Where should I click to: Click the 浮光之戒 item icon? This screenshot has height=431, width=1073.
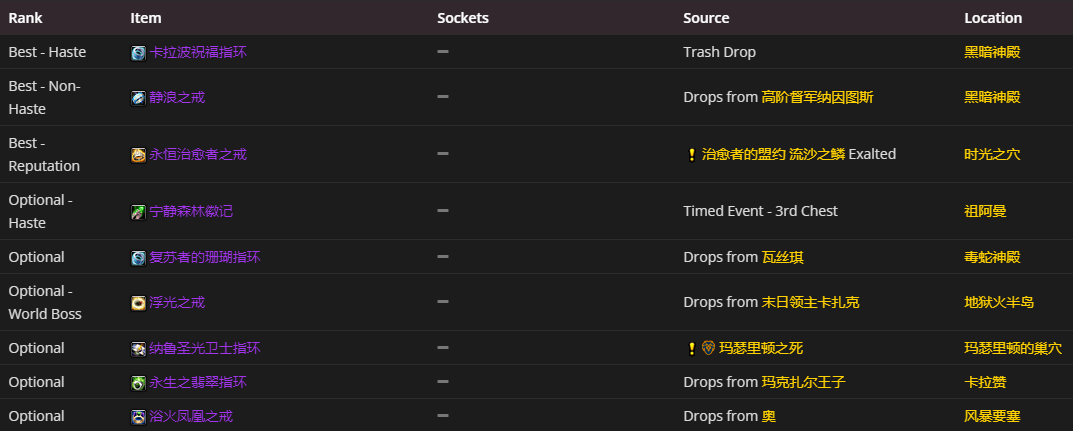[x=138, y=302]
